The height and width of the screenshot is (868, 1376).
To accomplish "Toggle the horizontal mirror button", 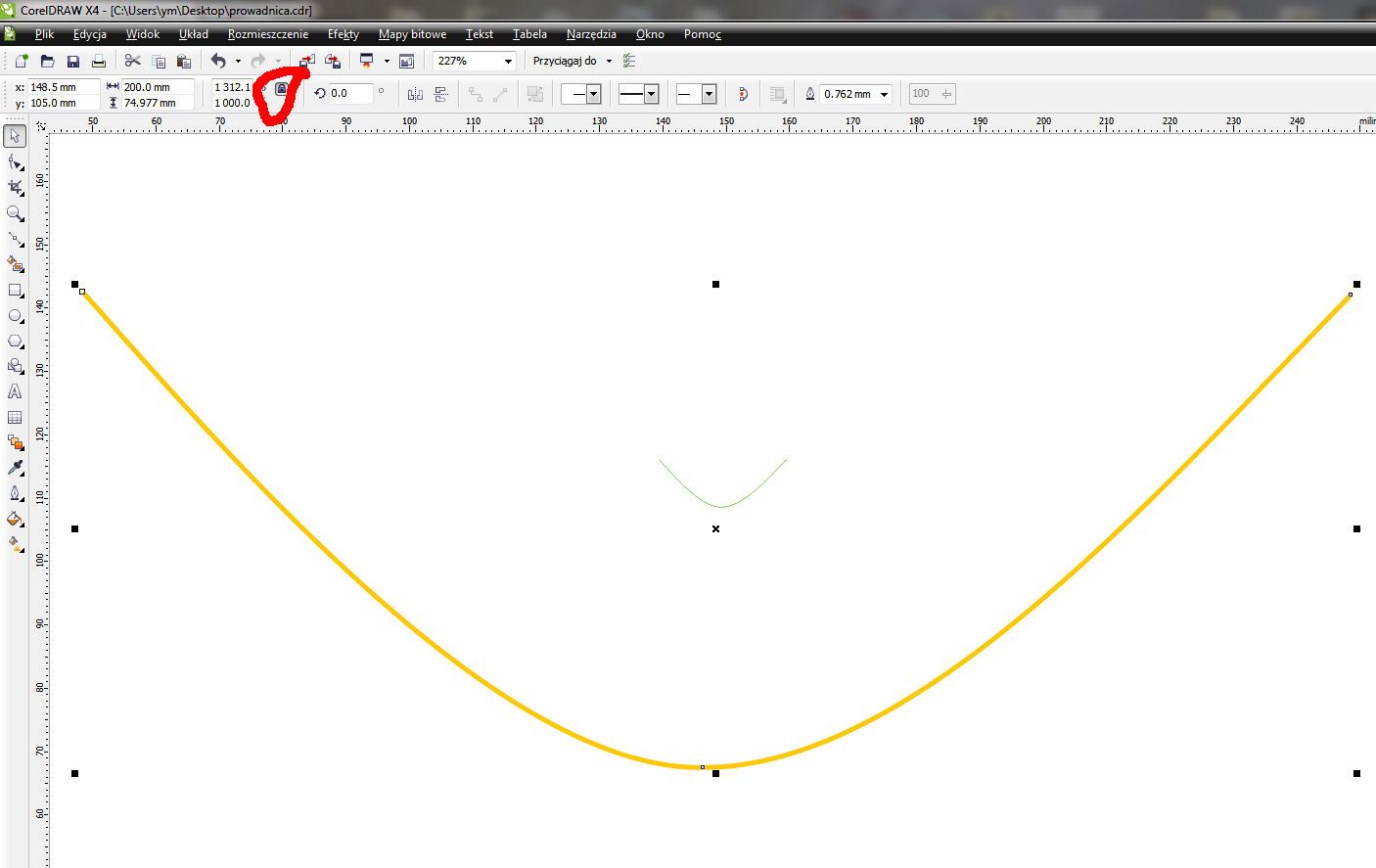I will [x=415, y=94].
